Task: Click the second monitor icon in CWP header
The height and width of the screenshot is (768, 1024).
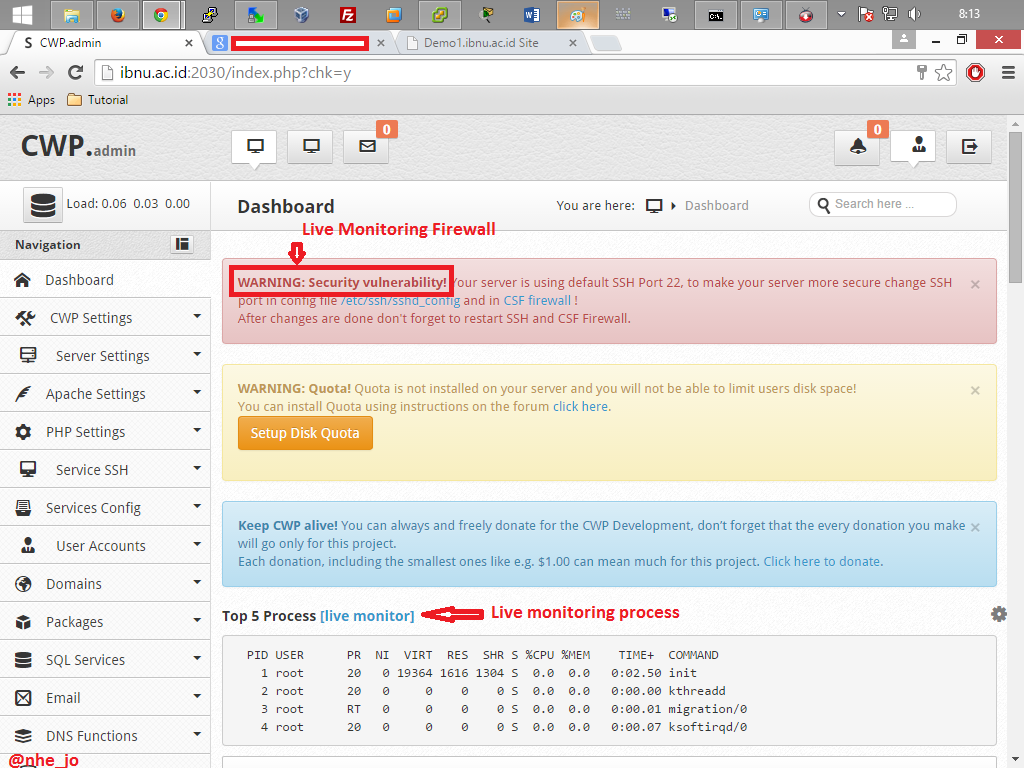Action: [x=311, y=146]
